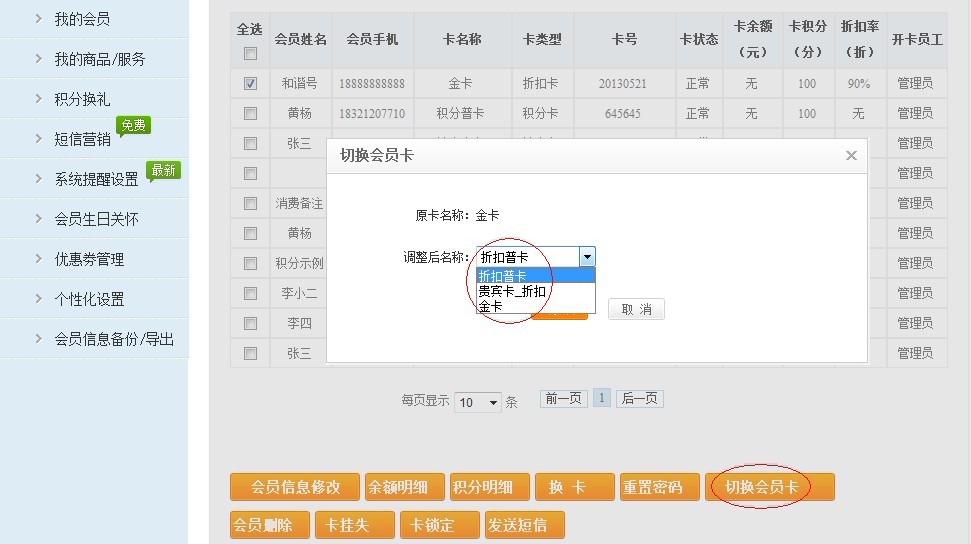The width and height of the screenshot is (971, 544).
Task: Open 短信营销 in the sidebar
Action: point(82,139)
